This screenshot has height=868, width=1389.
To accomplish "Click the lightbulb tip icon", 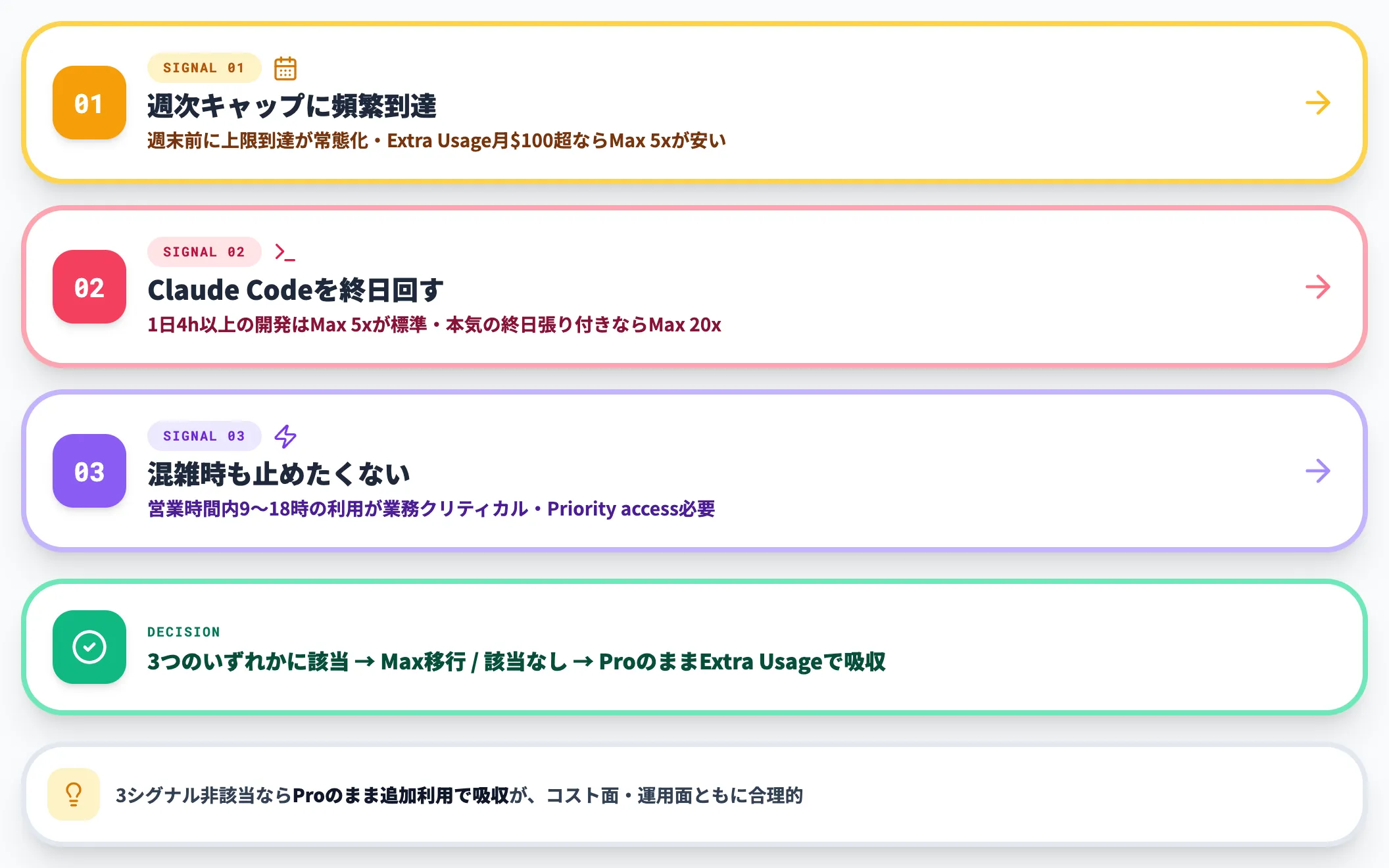I will pos(74,794).
